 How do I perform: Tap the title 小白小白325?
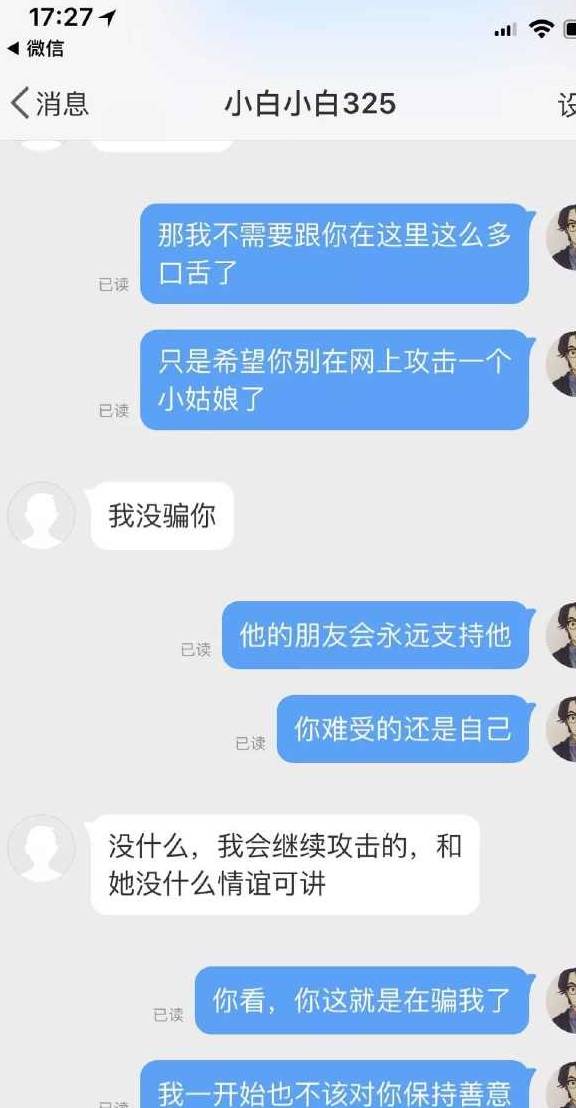(310, 104)
